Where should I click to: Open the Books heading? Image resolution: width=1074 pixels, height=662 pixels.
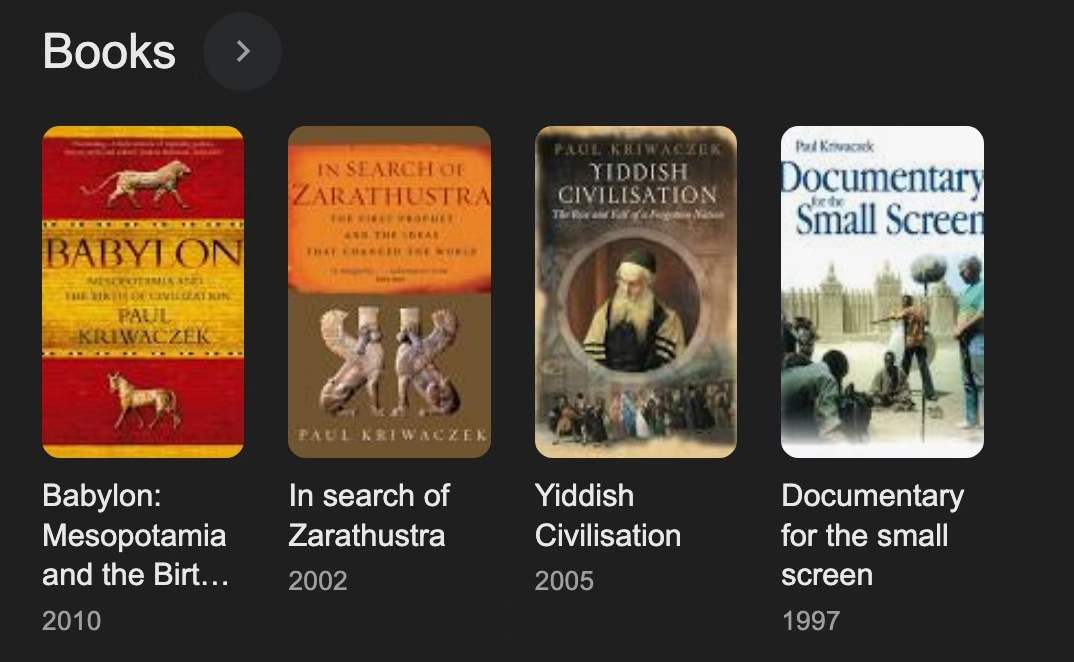[109, 51]
